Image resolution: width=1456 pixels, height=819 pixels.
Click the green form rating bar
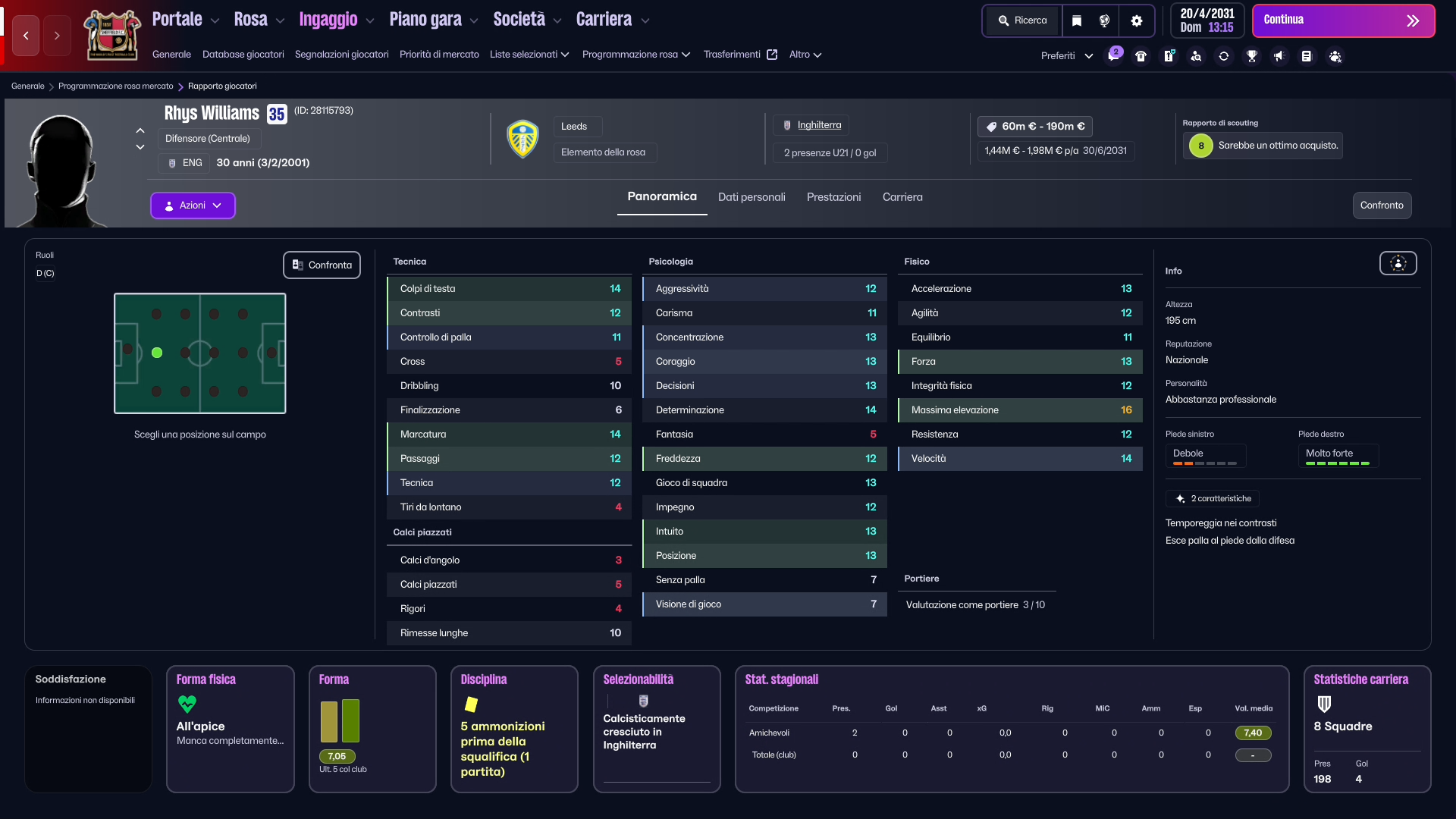click(x=350, y=720)
